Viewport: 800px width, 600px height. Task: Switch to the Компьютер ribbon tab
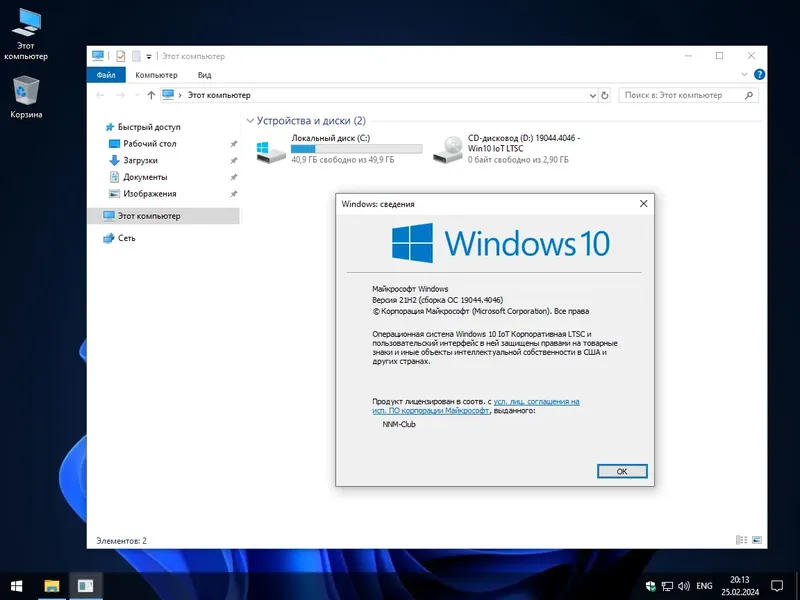tap(156, 75)
